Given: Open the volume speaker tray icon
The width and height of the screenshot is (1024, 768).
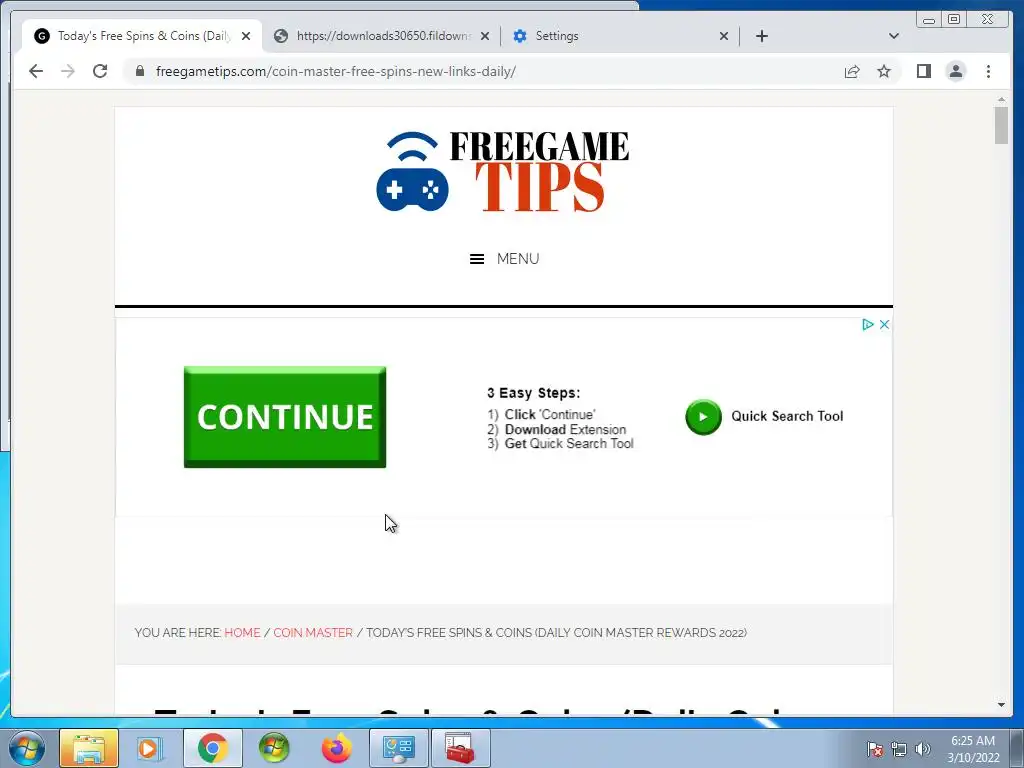Looking at the screenshot, I should point(922,749).
